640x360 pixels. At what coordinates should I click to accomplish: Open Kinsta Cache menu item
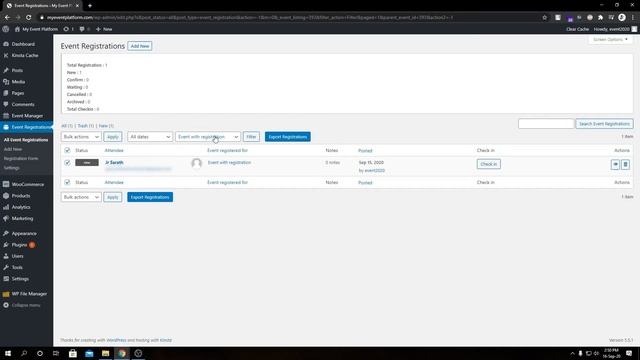[24, 56]
